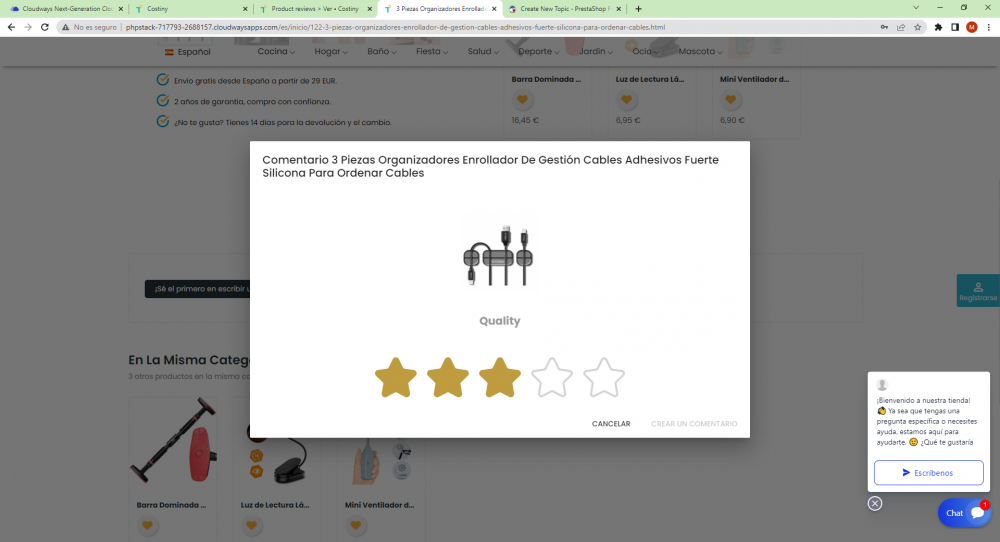This screenshot has height=542, width=1000.
Task: Open the Registrarse side tab
Action: [978, 291]
